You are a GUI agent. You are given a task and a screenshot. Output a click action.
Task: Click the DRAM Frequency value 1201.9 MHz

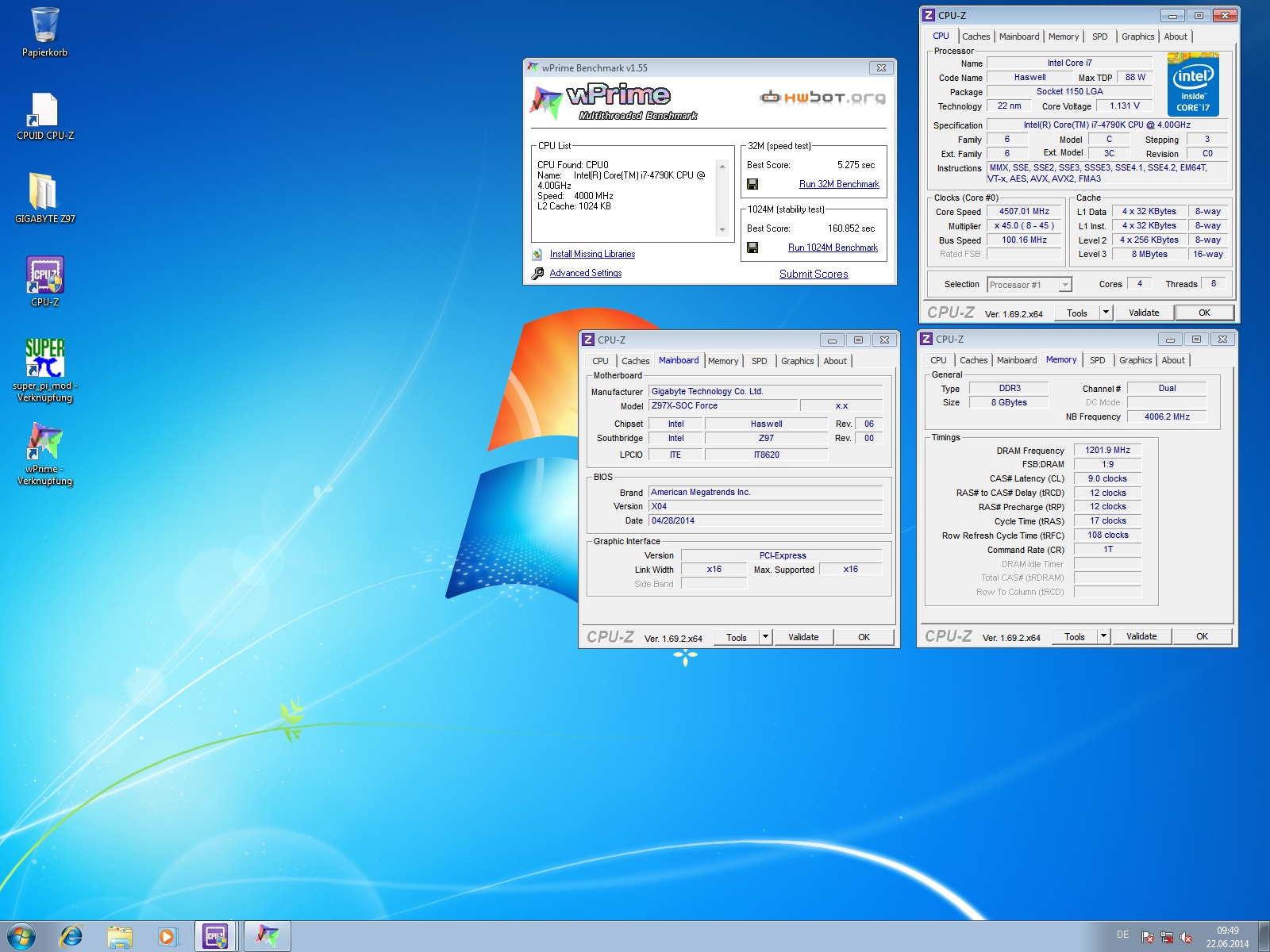(x=1107, y=450)
